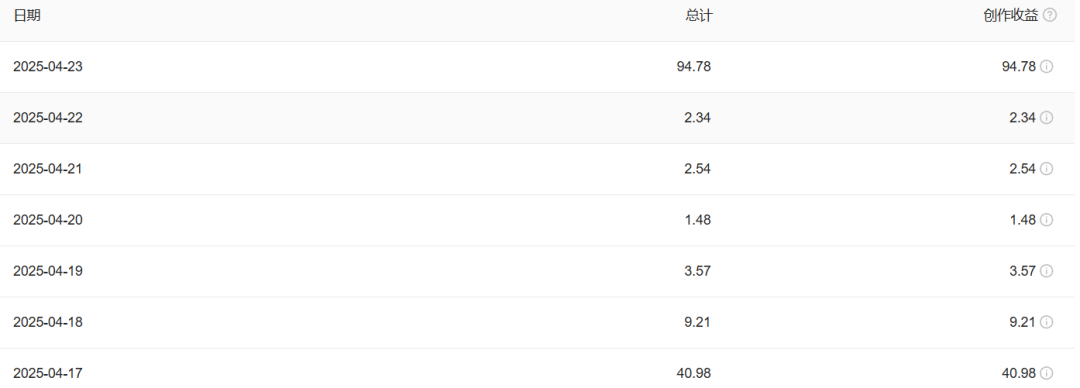Click the 2025-04-18 date entry
The height and width of the screenshot is (388, 1080).
[48, 322]
